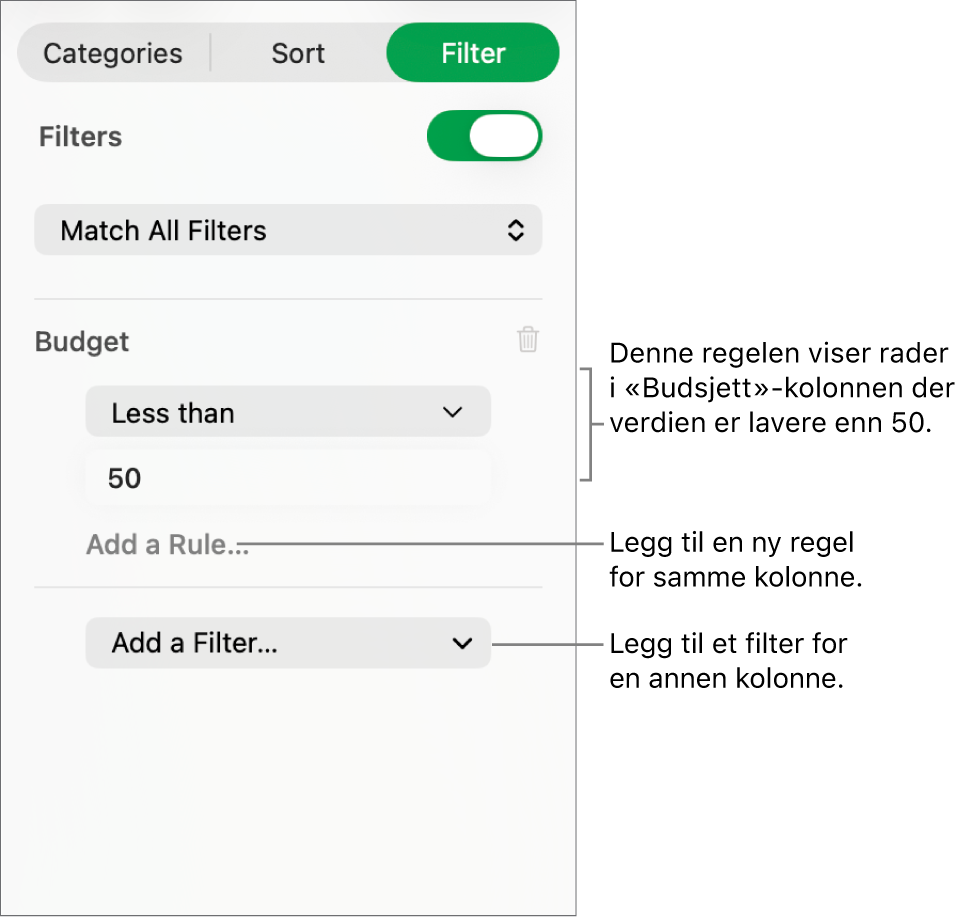The height and width of the screenshot is (918, 961).
Task: Click the Budget column heading
Action: (x=82, y=342)
